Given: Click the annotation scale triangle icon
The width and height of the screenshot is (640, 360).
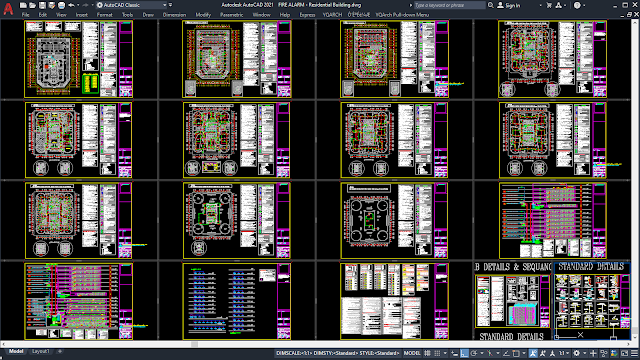Looking at the screenshot, I should coord(552,353).
